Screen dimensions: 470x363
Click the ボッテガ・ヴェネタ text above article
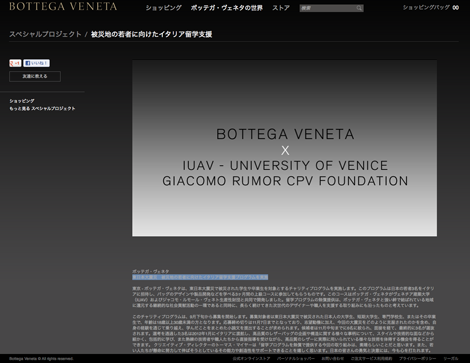pyautogui.click(x=151, y=271)
